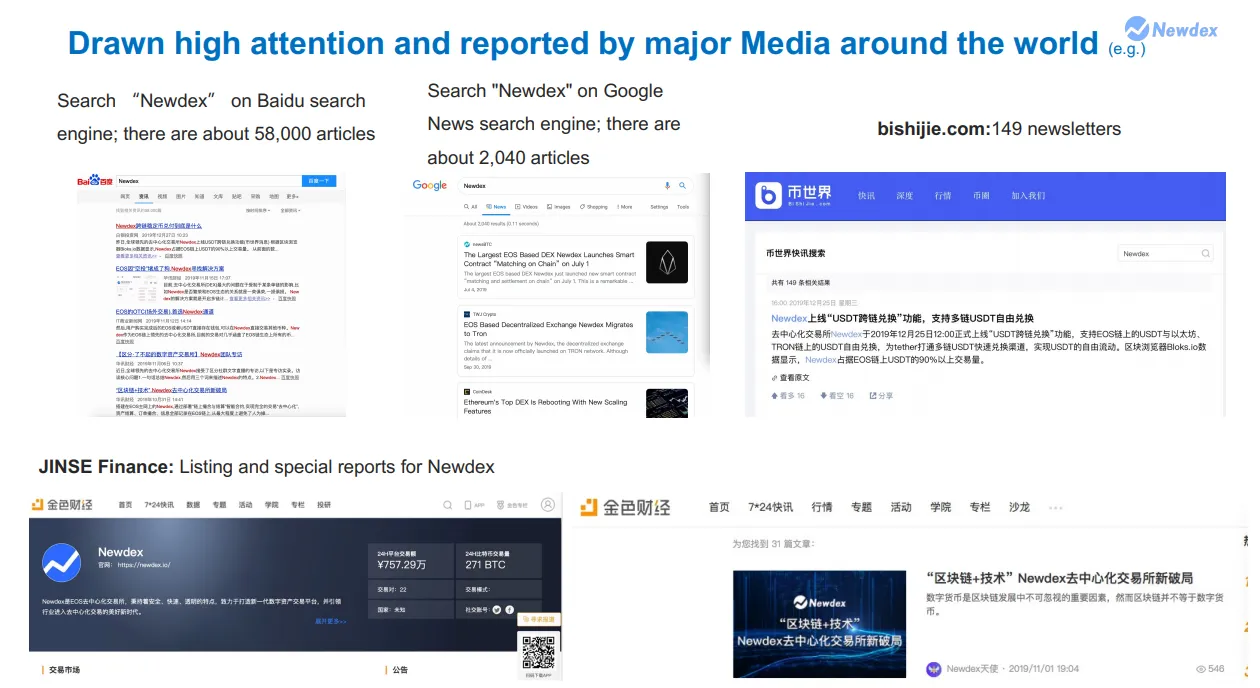Click Facebook social icon on Newdex profile

tap(509, 609)
